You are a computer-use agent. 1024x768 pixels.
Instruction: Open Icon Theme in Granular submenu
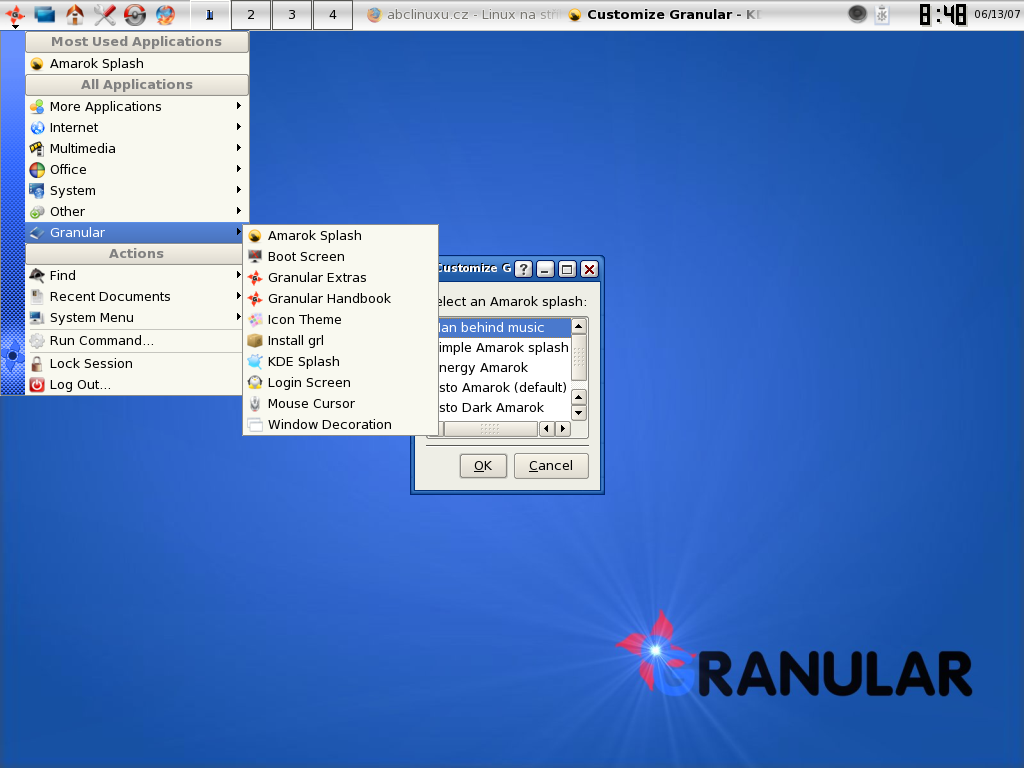(304, 319)
